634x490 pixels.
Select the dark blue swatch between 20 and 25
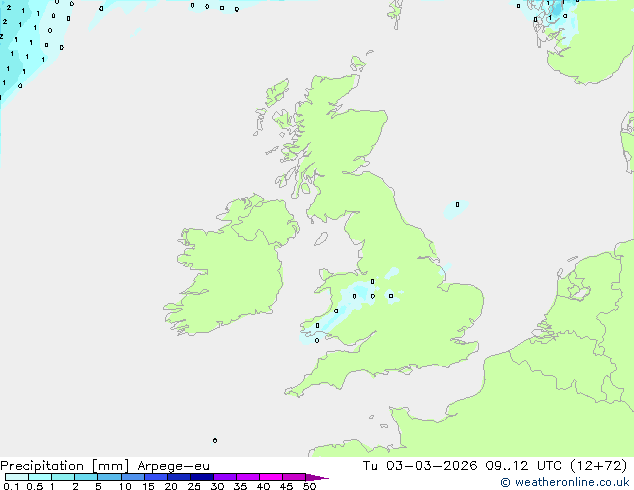[x=182, y=478]
